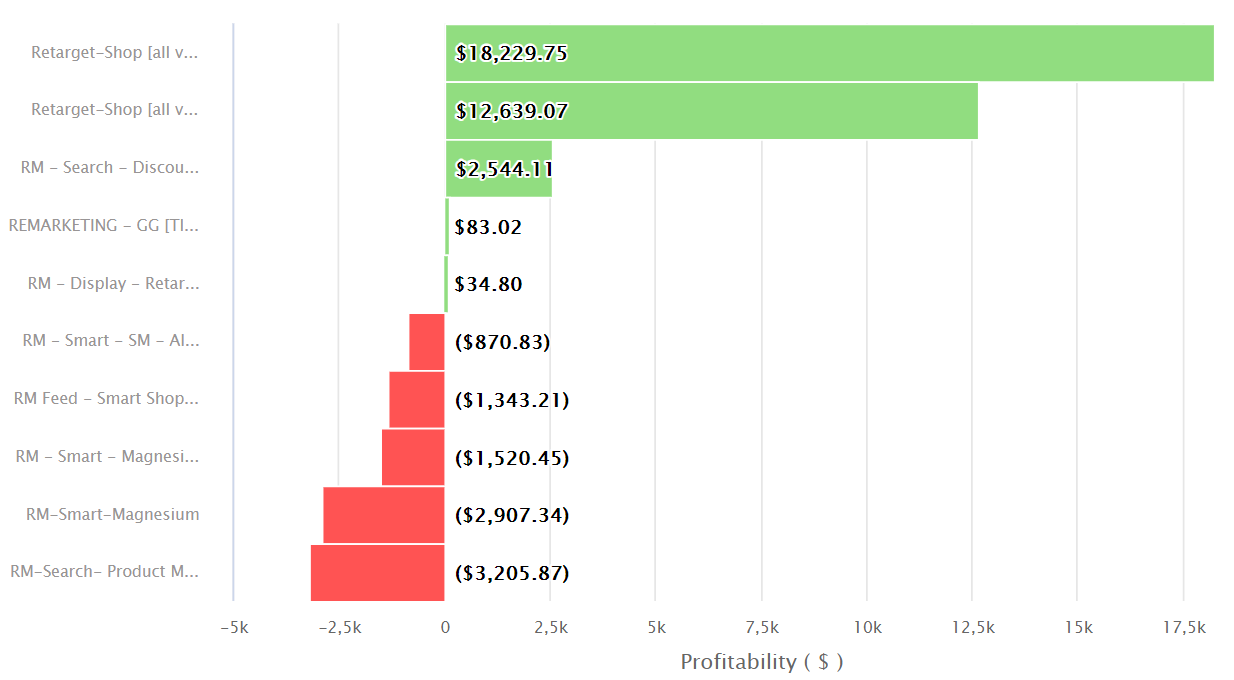1234x680 pixels.
Task: Click the $34.80 data label
Action: pos(488,285)
